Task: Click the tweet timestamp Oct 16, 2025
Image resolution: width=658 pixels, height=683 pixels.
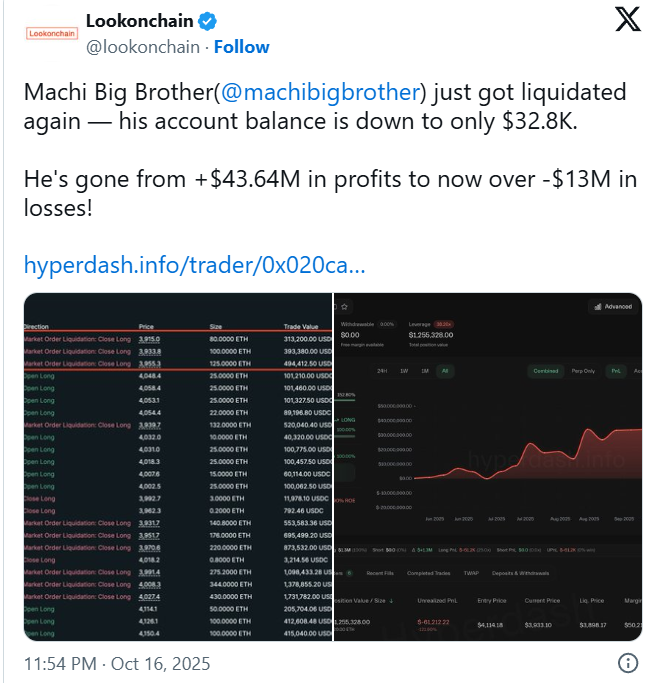Action: 87,662
